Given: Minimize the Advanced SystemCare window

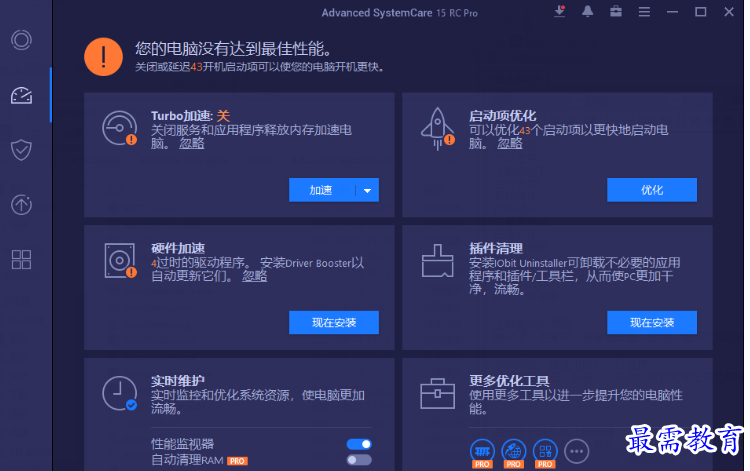Looking at the screenshot, I should (x=673, y=12).
